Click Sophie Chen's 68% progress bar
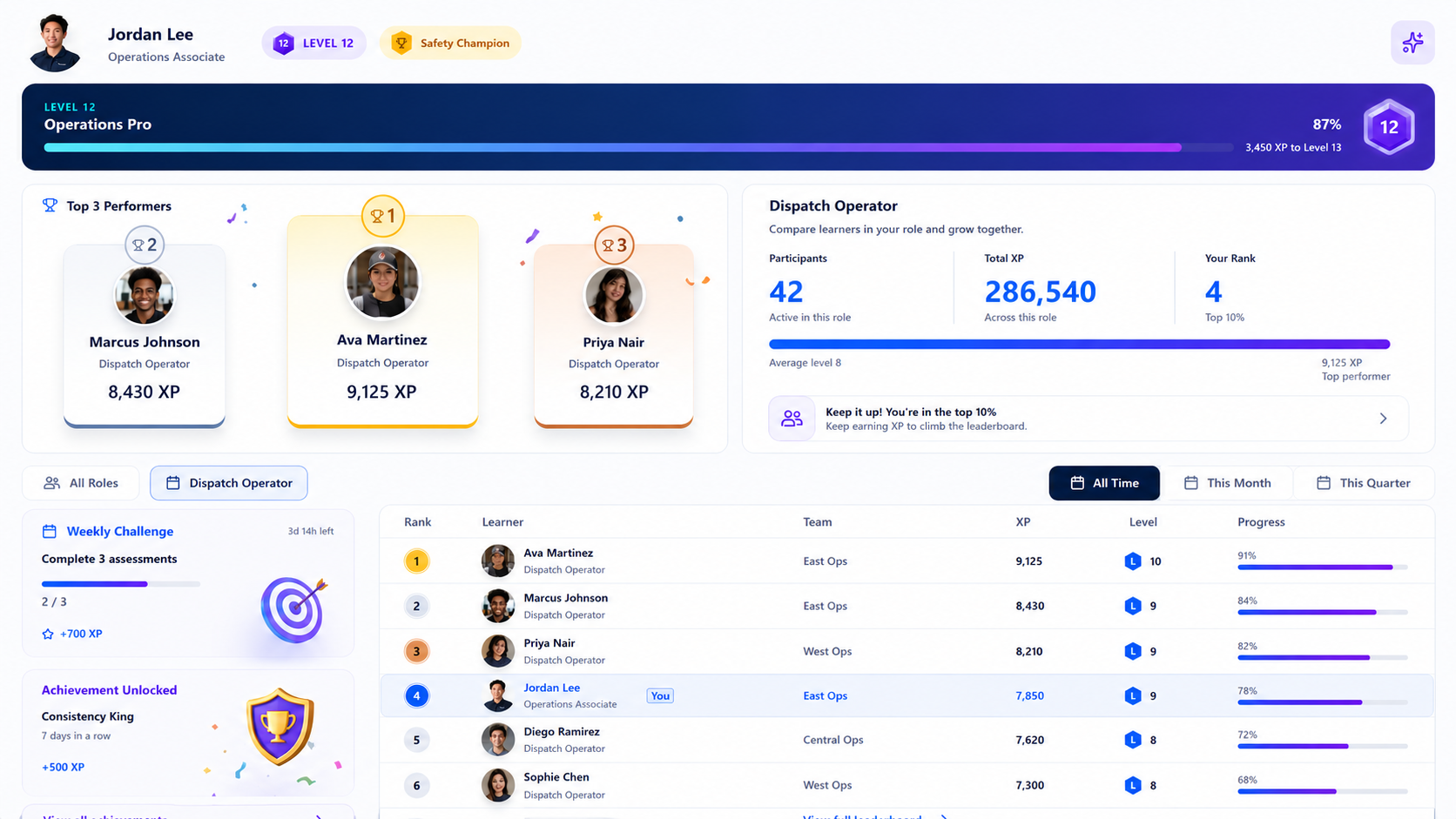The image size is (1456, 819). pyautogui.click(x=1323, y=791)
